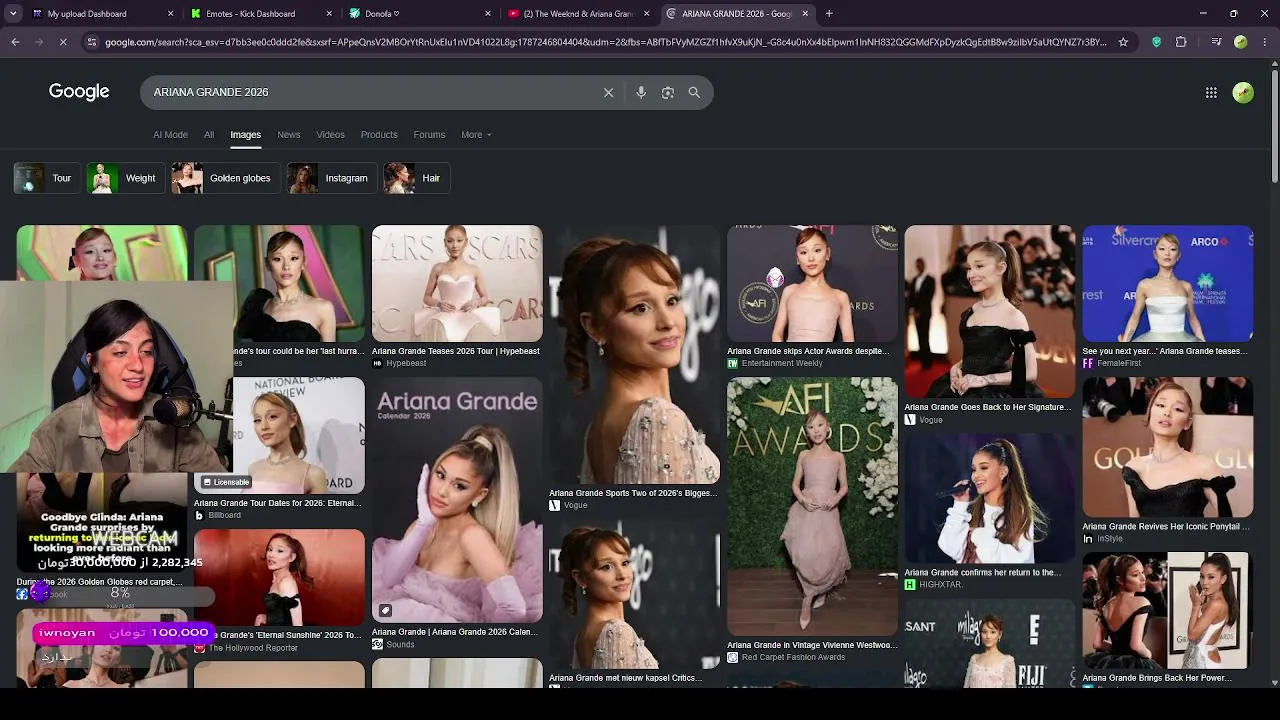1280x720 pixels.
Task: Go back with the browser back arrow
Action: pyautogui.click(x=15, y=42)
